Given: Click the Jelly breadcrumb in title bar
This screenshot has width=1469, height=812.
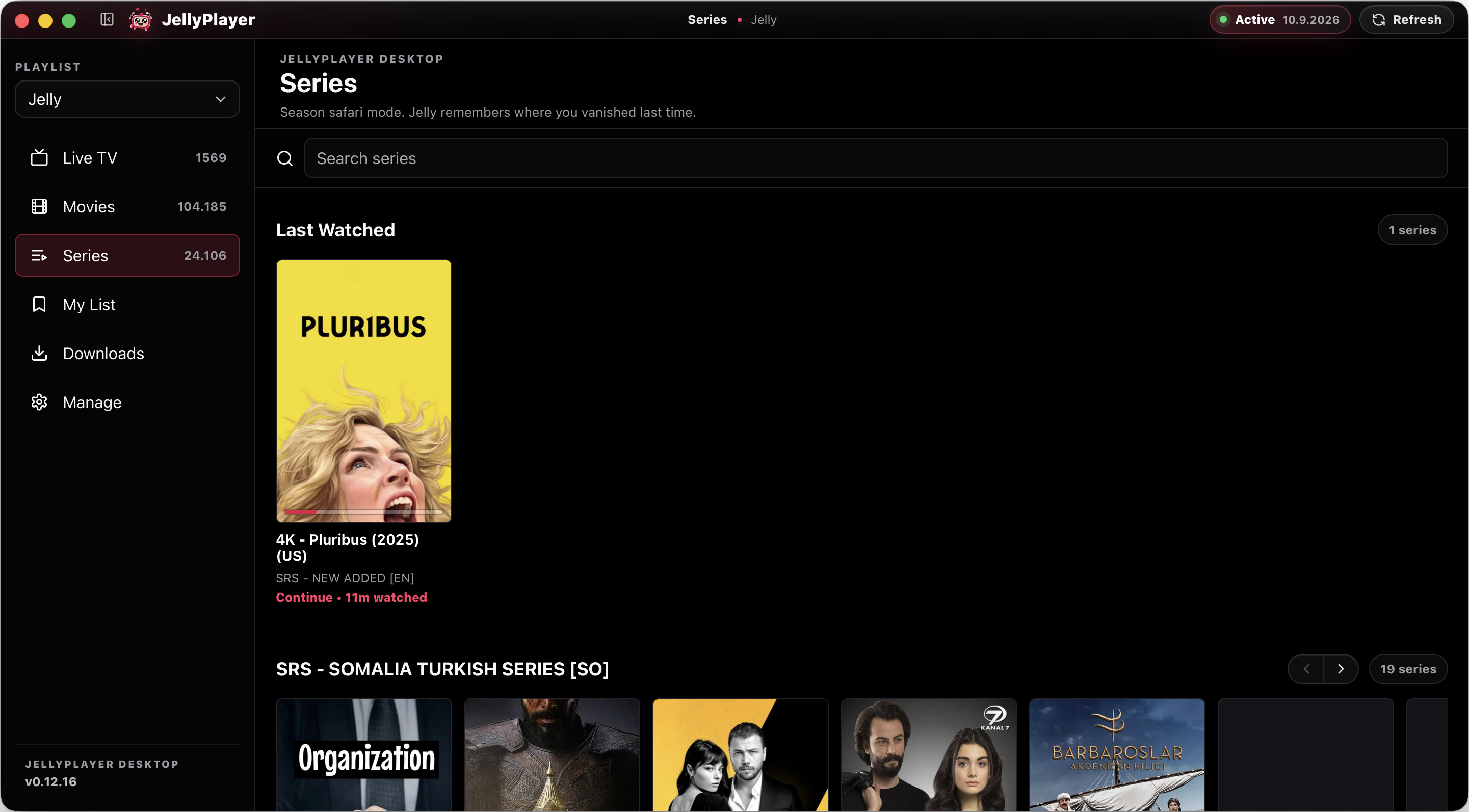Looking at the screenshot, I should pyautogui.click(x=764, y=20).
